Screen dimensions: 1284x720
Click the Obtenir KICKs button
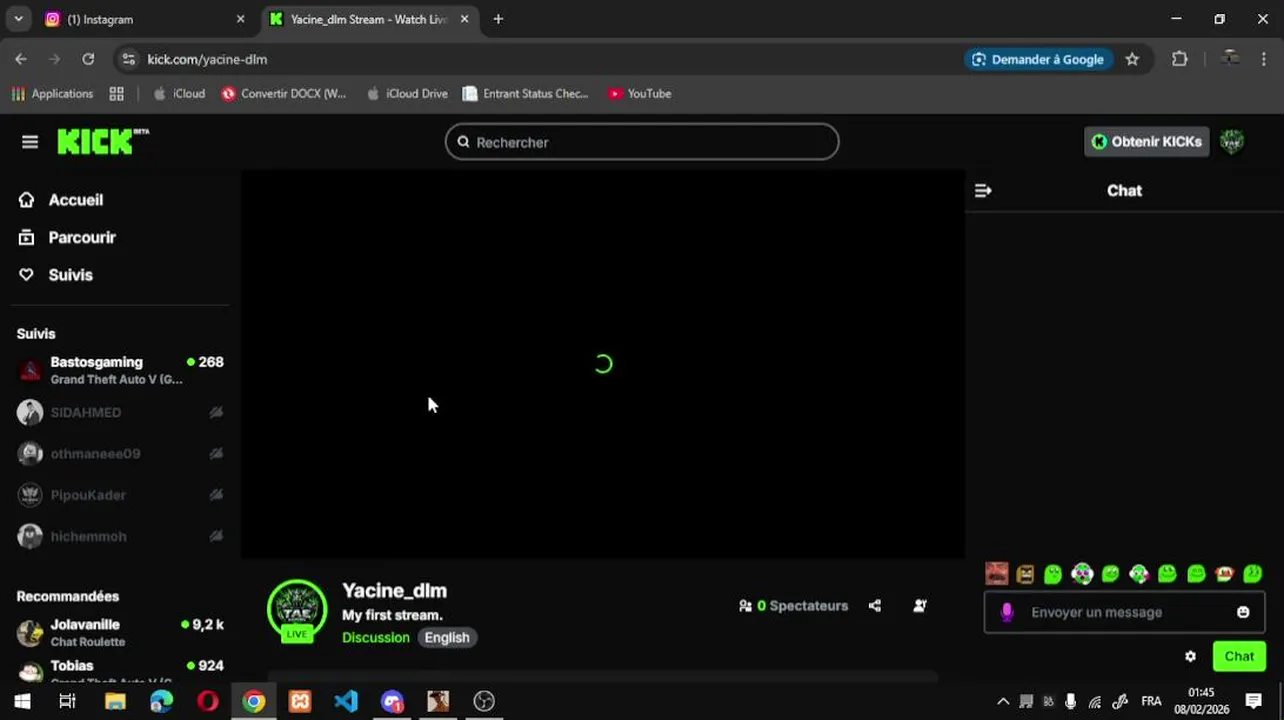click(1147, 142)
